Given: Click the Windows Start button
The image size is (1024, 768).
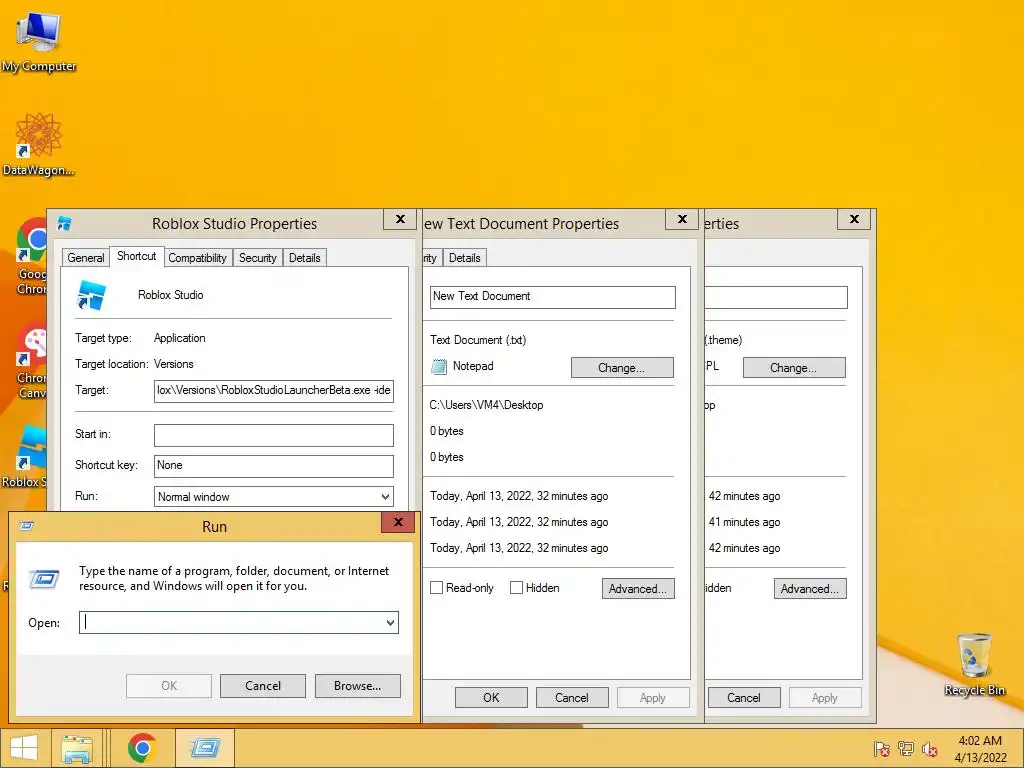Looking at the screenshot, I should [x=24, y=748].
